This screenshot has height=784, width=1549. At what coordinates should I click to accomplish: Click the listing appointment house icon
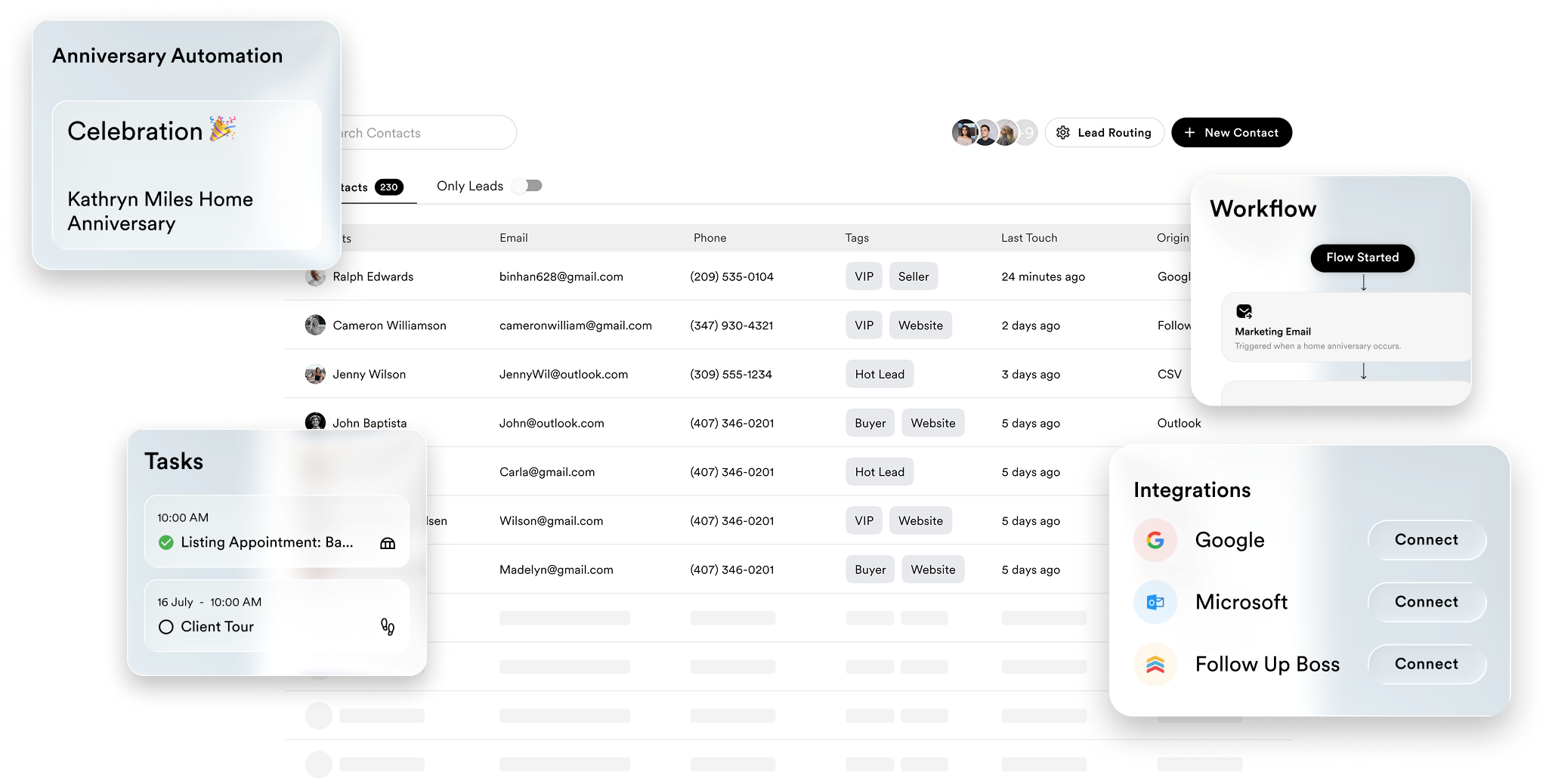pyautogui.click(x=388, y=543)
